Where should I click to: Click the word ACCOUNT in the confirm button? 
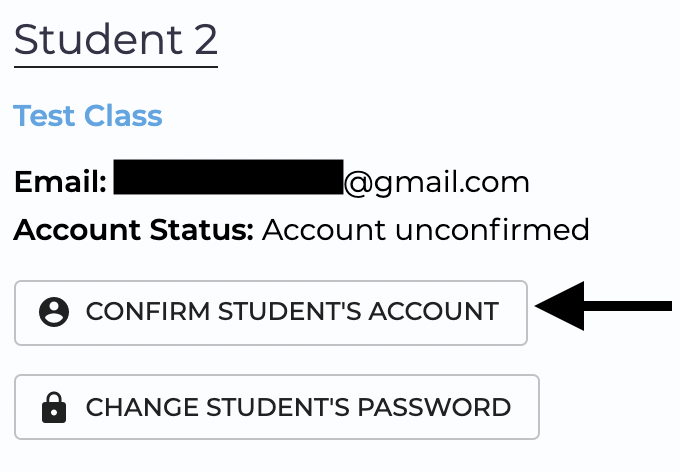(434, 311)
